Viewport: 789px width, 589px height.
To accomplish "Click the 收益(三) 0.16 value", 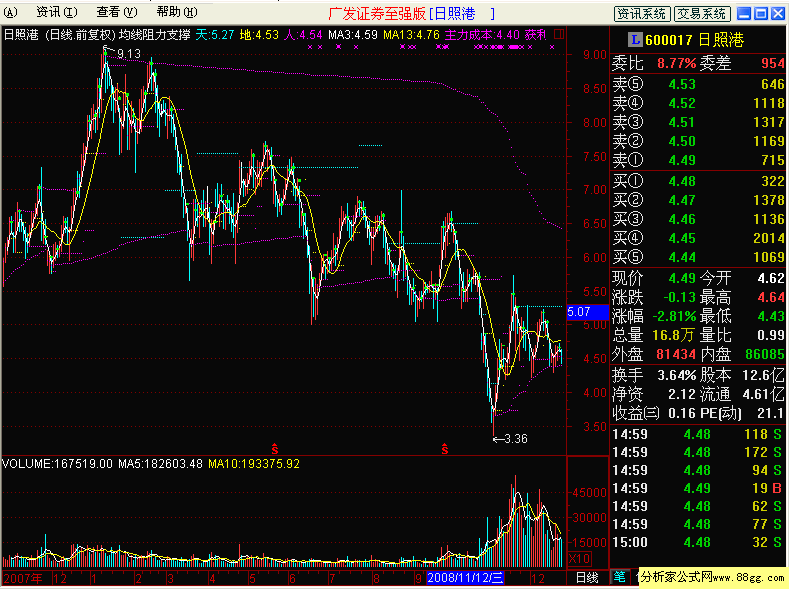I will [682, 413].
